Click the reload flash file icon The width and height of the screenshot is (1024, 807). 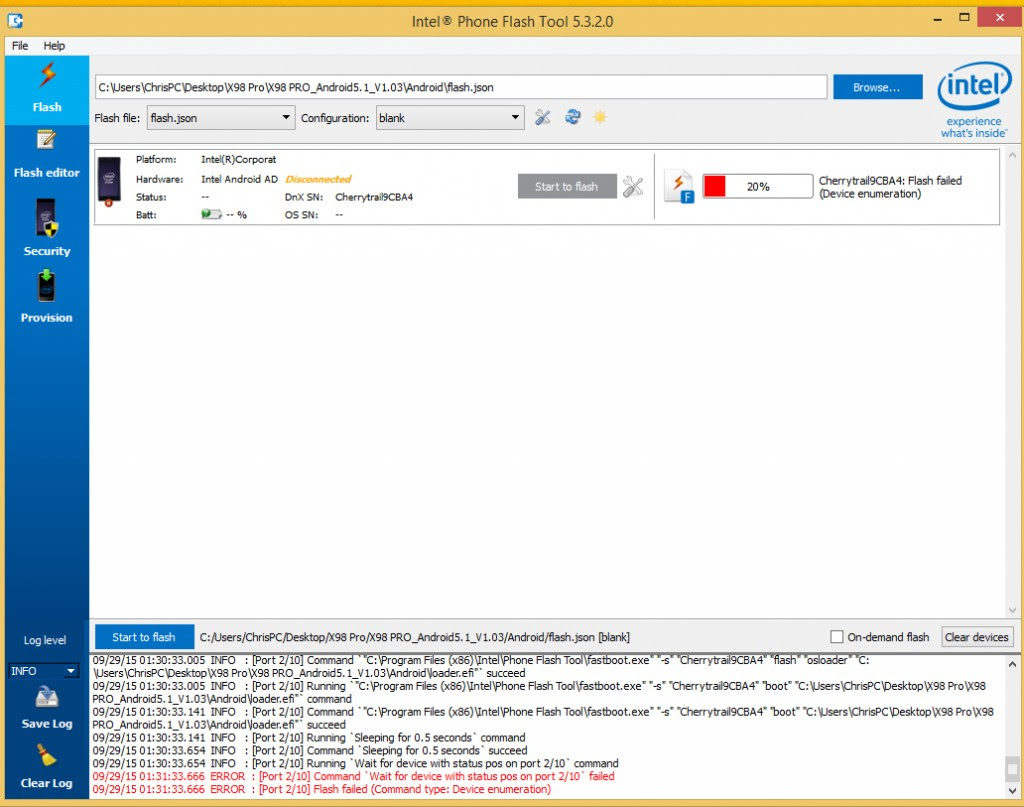[x=573, y=117]
